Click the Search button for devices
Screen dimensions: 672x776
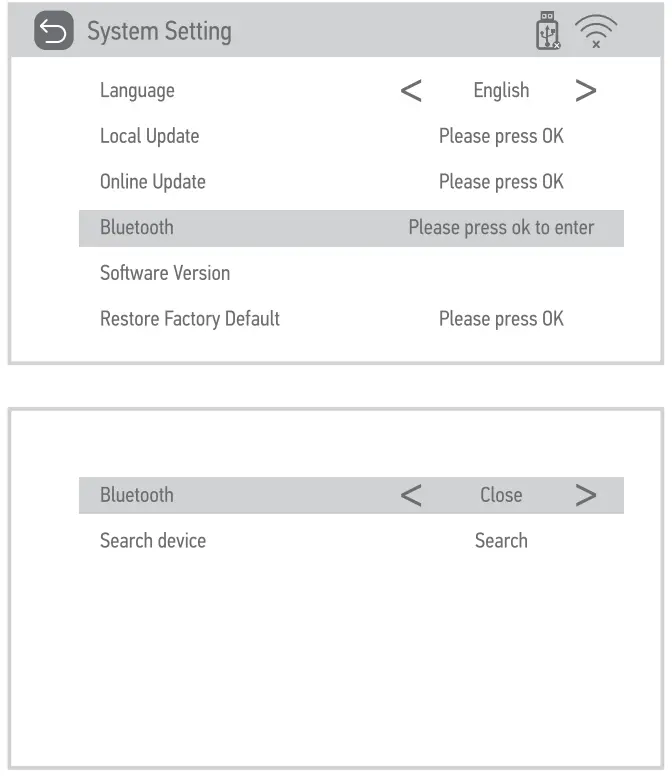pyautogui.click(x=501, y=541)
